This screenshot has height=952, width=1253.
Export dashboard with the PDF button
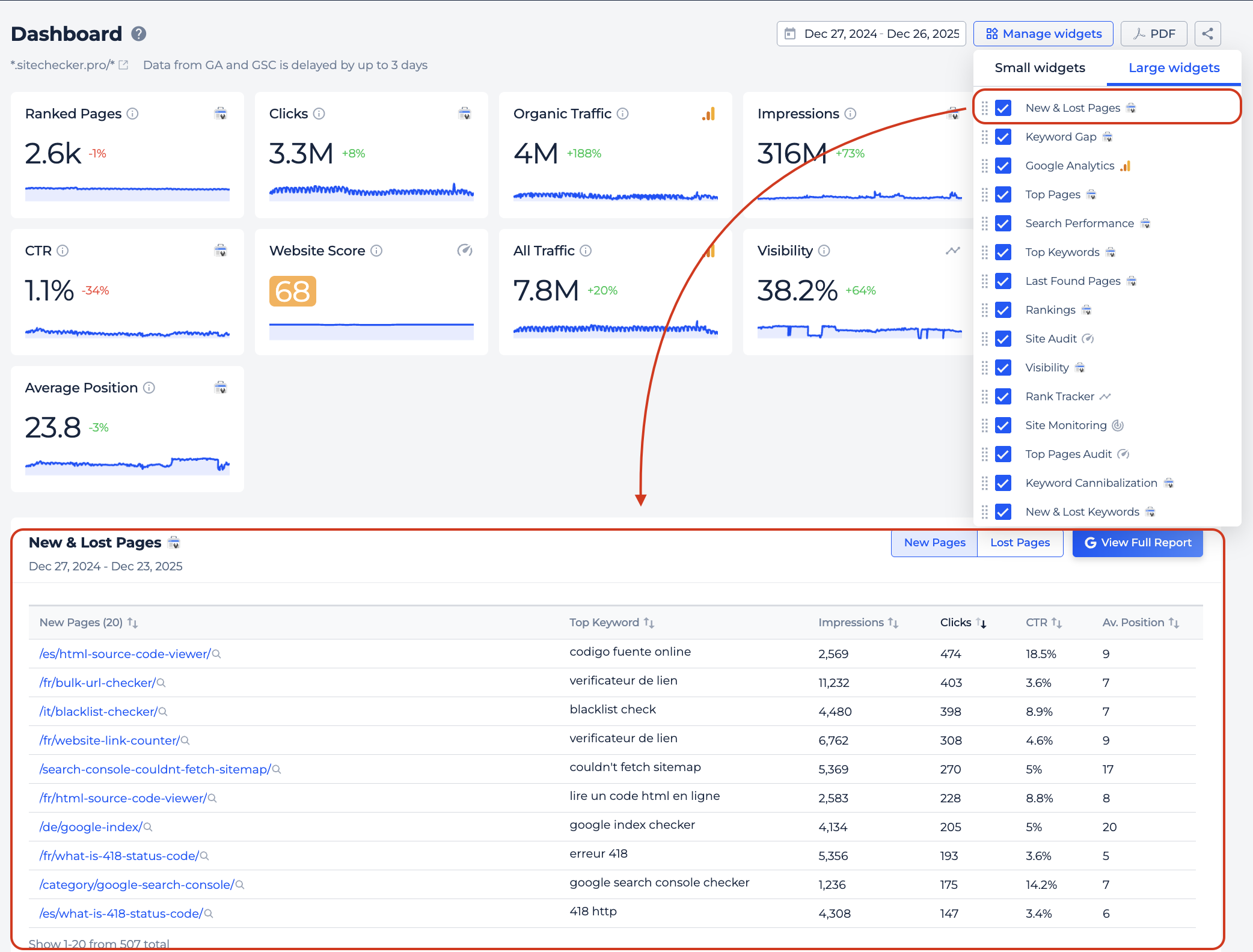pos(1154,34)
